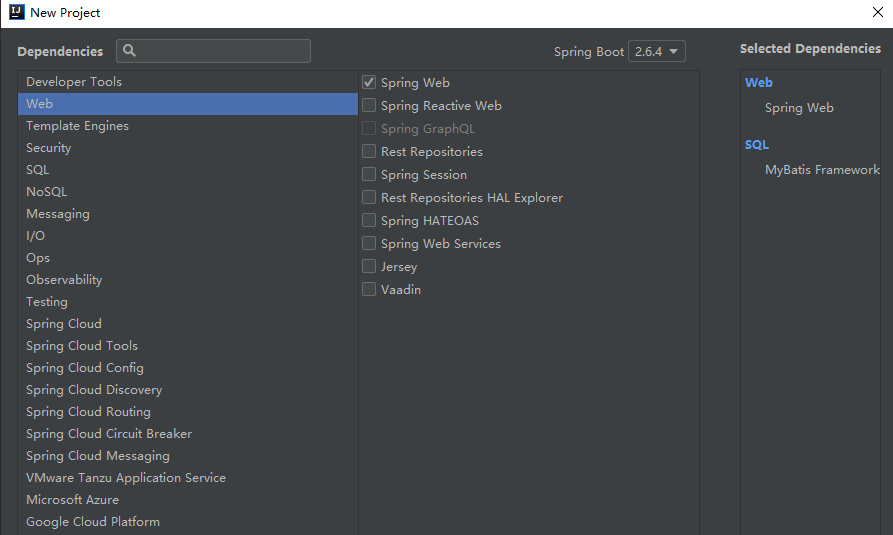The width and height of the screenshot is (893, 535).
Task: Tick the Spring Session checkbox
Action: coord(369,174)
